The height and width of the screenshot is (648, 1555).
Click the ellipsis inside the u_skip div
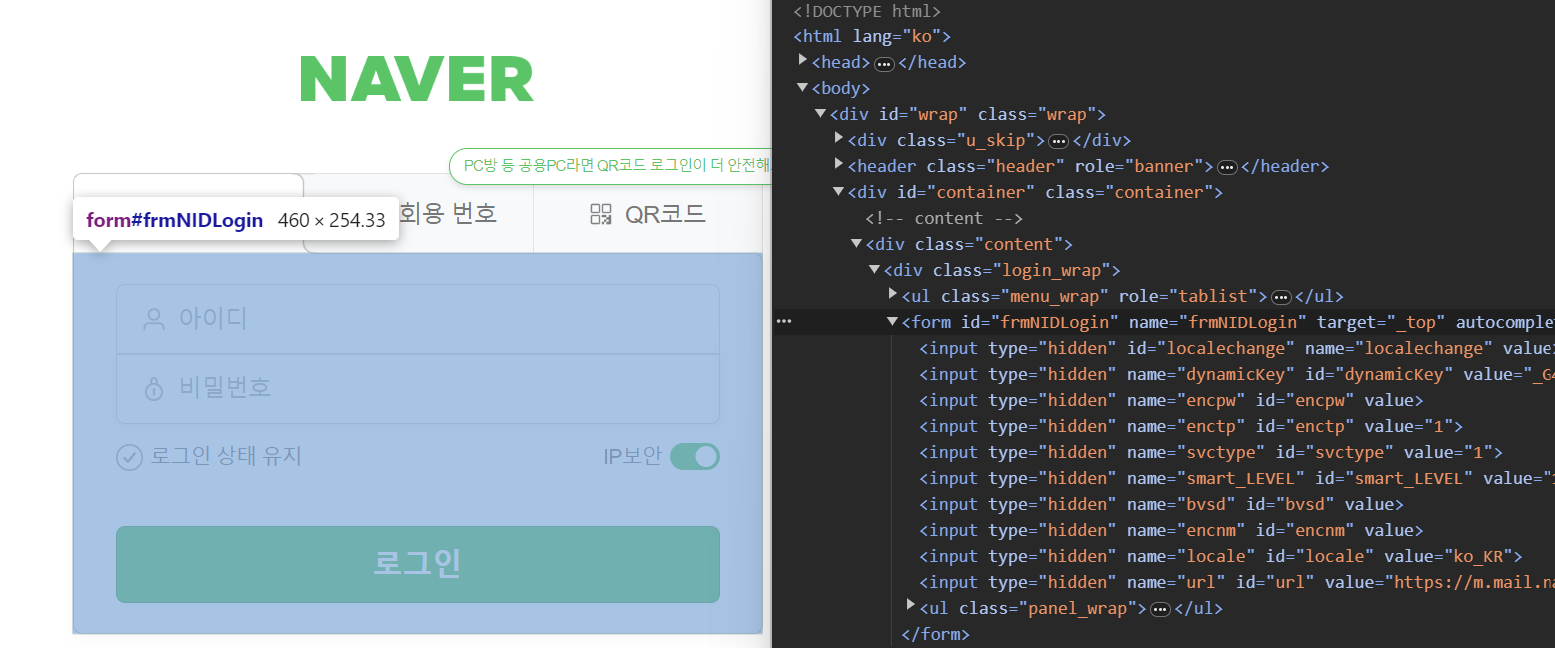(x=1058, y=141)
